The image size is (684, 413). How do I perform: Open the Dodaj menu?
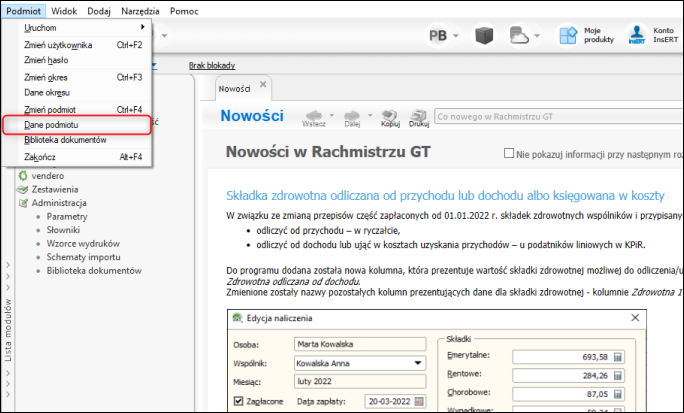pos(99,11)
